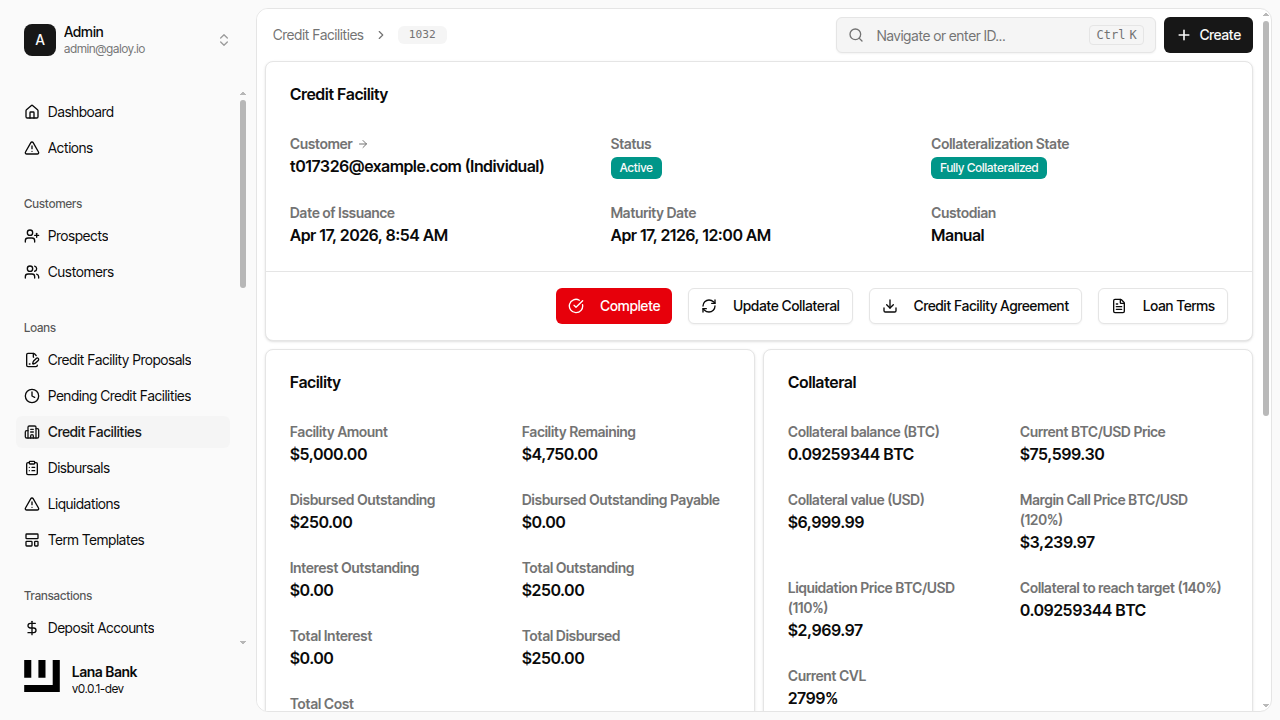Select the Dashboard house icon in sidebar
The image size is (1280, 720).
click(x=31, y=111)
